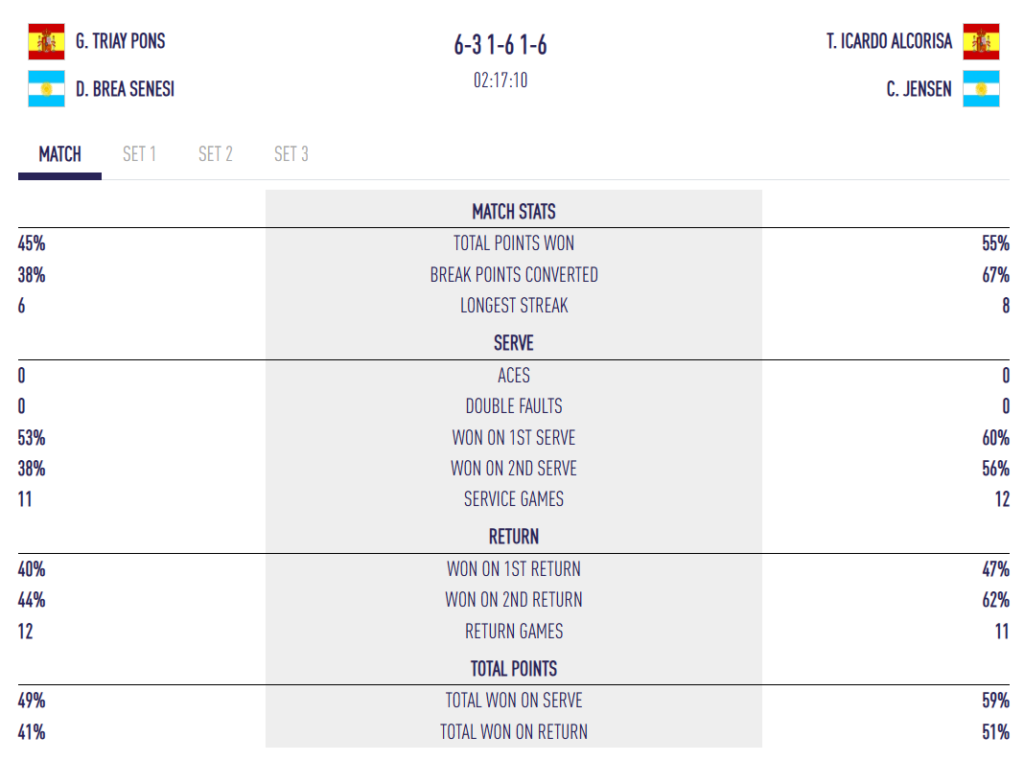Click player name D. Brea Senesi
1024x760 pixels.
pyautogui.click(x=125, y=89)
